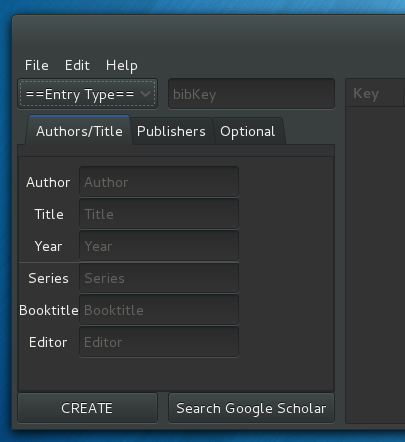The image size is (405, 442).
Task: Click into the Year field
Action: click(x=159, y=246)
